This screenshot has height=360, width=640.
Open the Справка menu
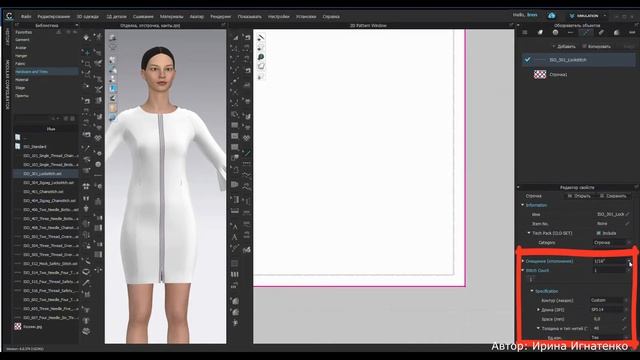pyautogui.click(x=331, y=17)
